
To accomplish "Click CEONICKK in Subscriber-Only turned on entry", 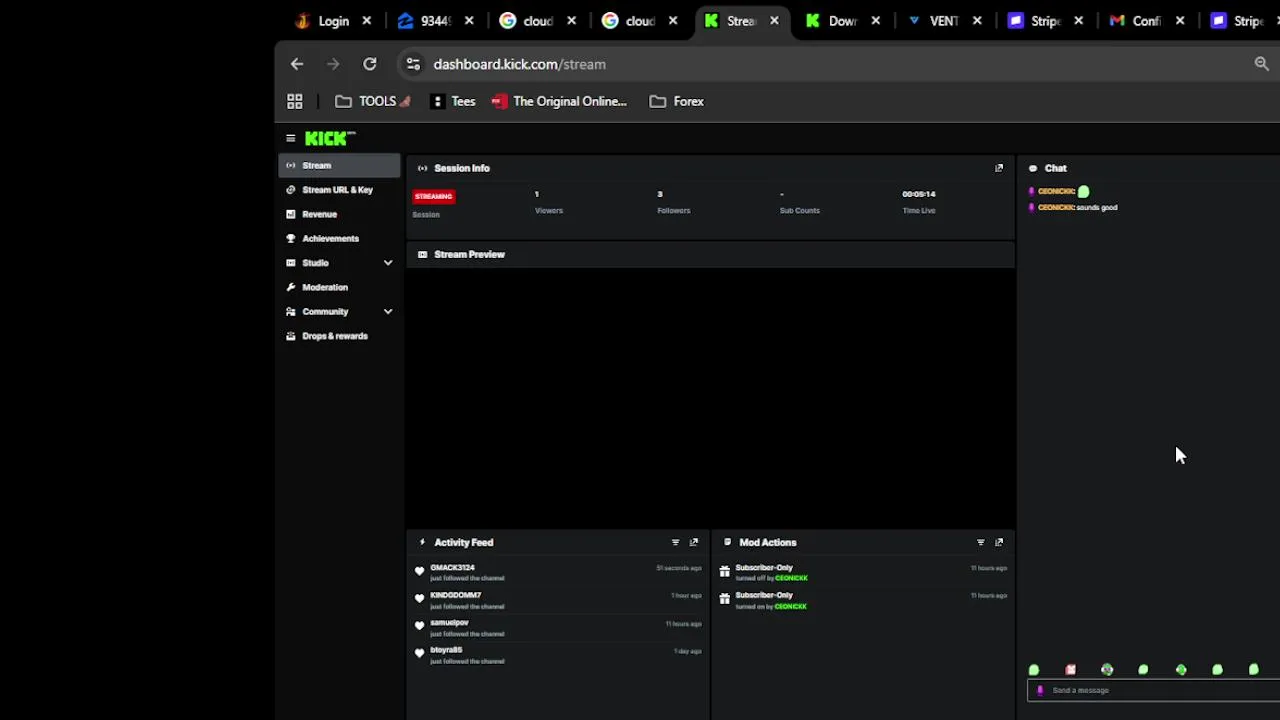I will 790,606.
